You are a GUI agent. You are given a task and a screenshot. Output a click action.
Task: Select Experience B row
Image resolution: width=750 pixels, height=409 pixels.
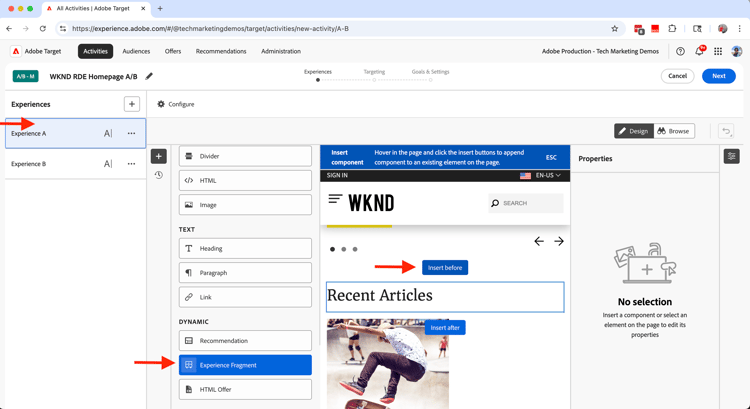click(x=76, y=164)
